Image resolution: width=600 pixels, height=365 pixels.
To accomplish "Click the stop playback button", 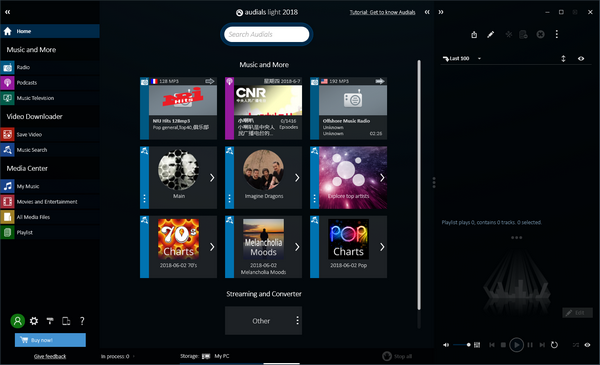I will (503, 345).
